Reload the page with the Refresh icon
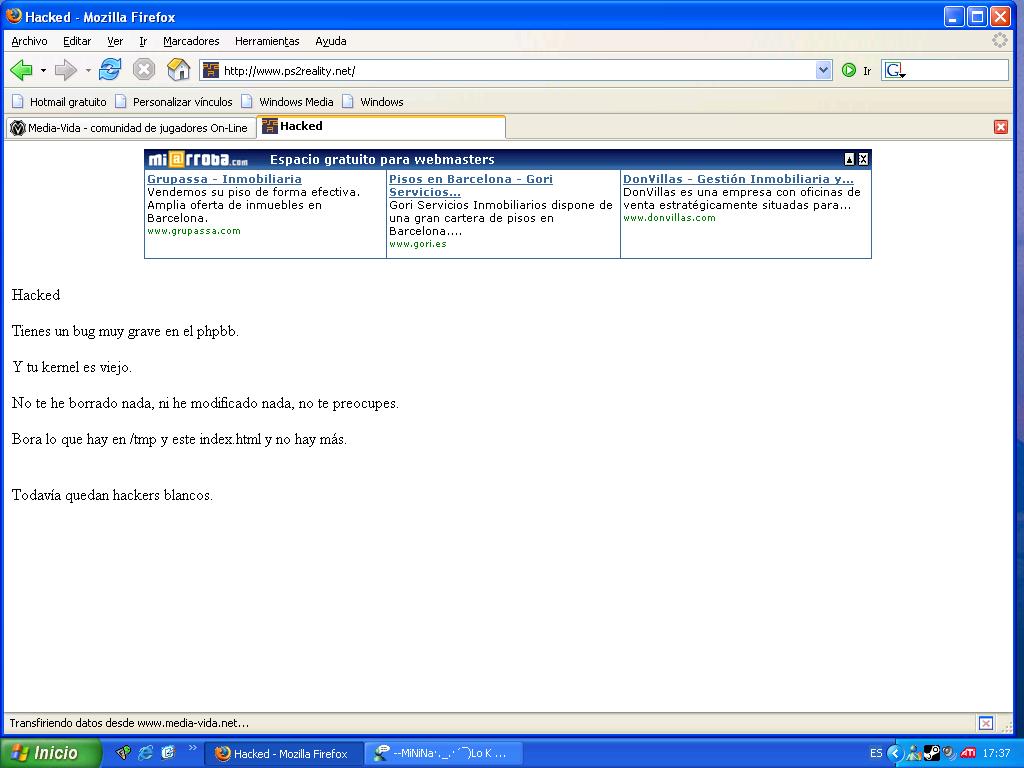The height and width of the screenshot is (768, 1024). coord(110,69)
